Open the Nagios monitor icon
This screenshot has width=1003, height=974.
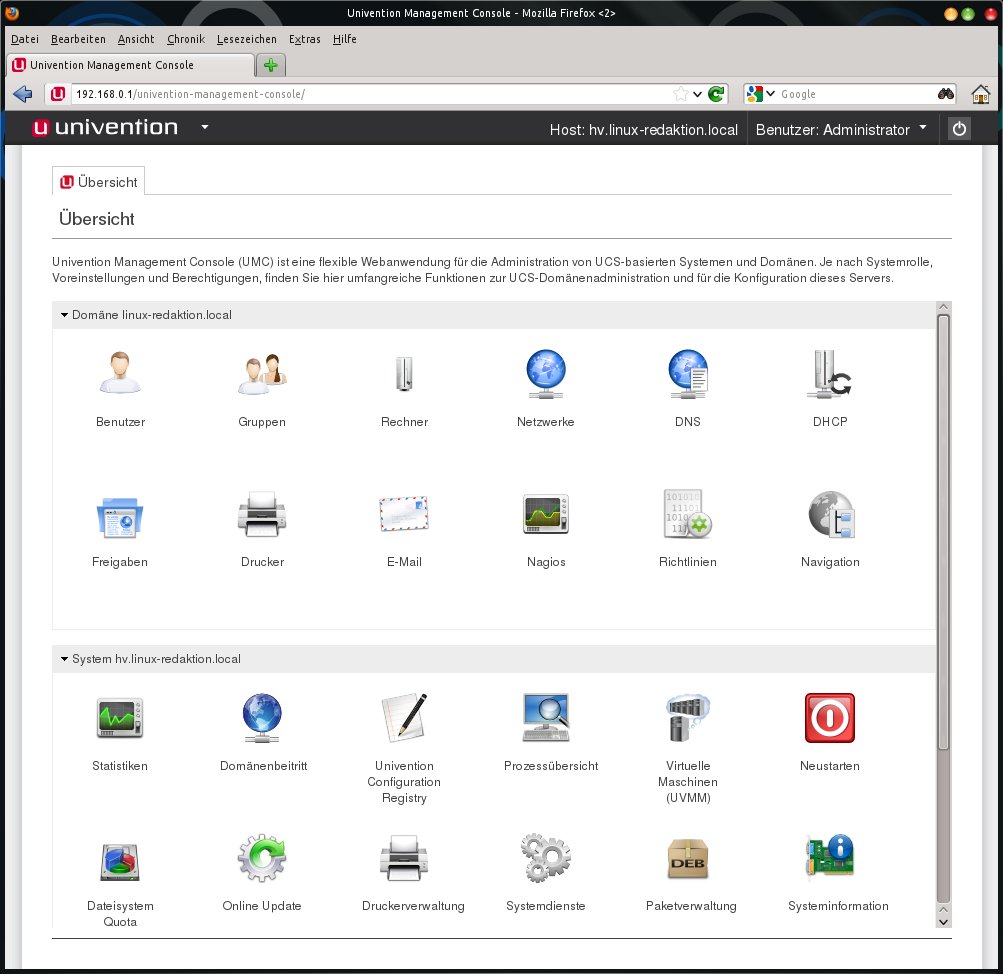pos(546,514)
